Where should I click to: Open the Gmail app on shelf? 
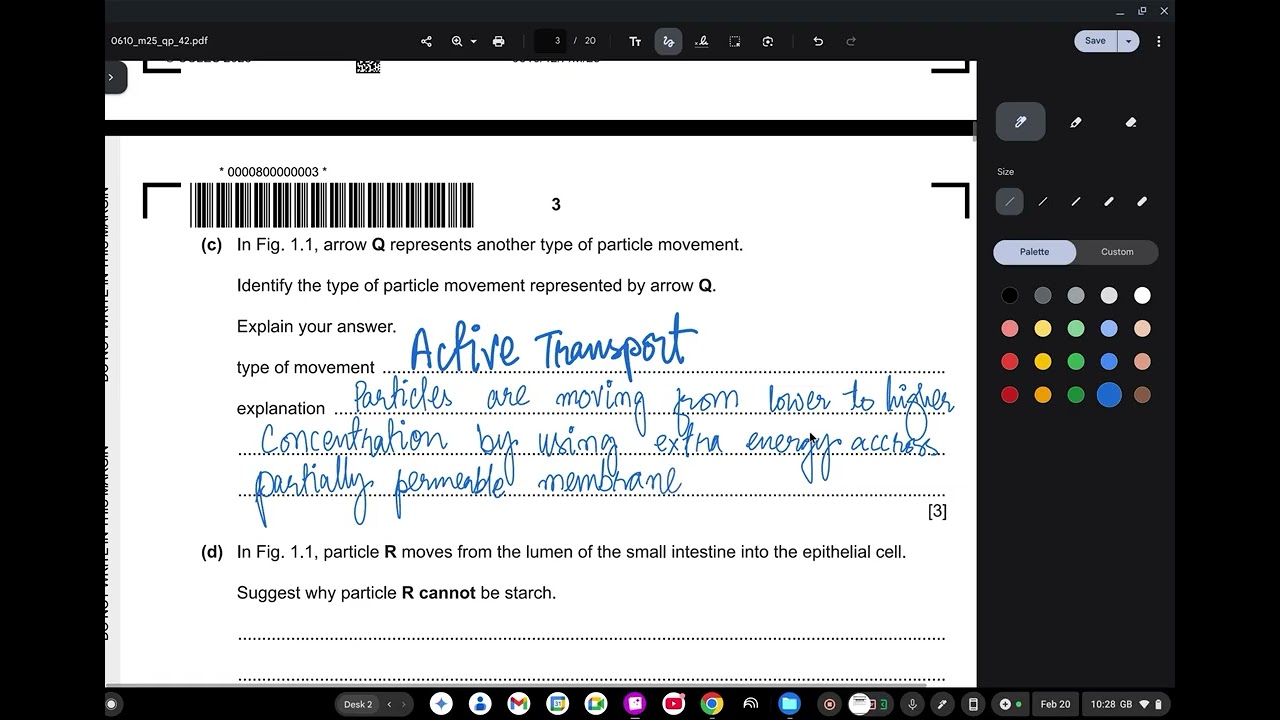pos(518,704)
